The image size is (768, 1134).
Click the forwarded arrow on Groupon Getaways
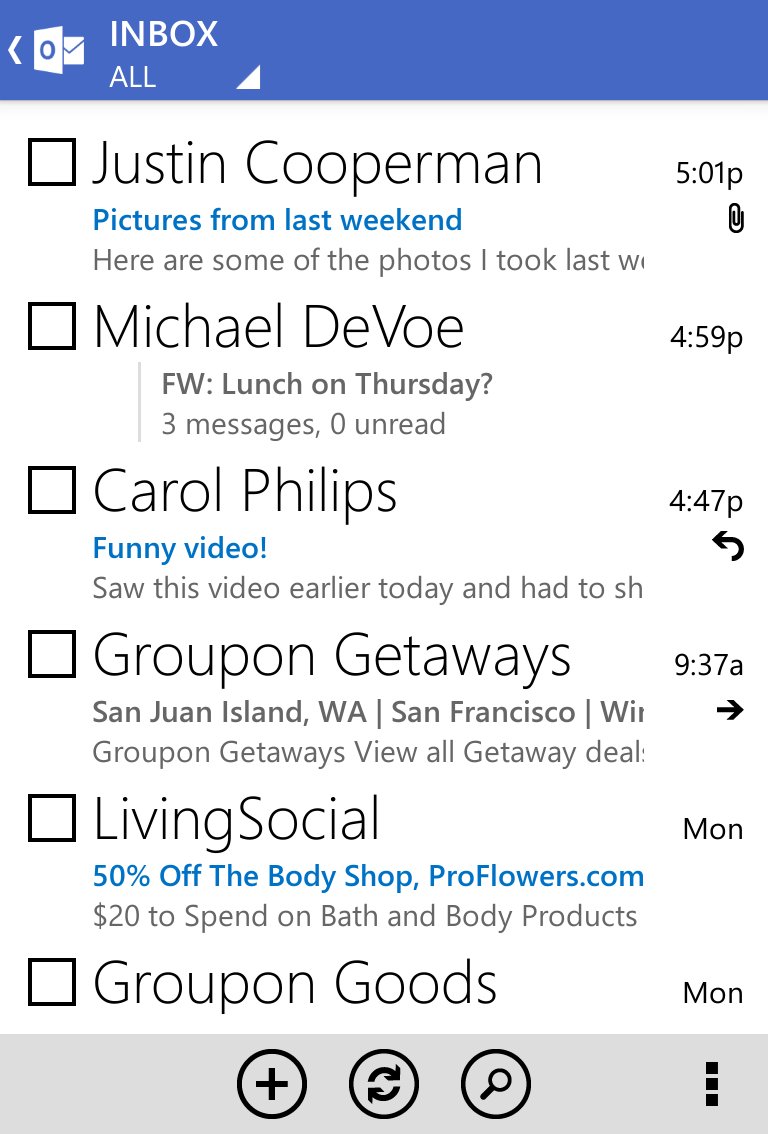(730, 711)
